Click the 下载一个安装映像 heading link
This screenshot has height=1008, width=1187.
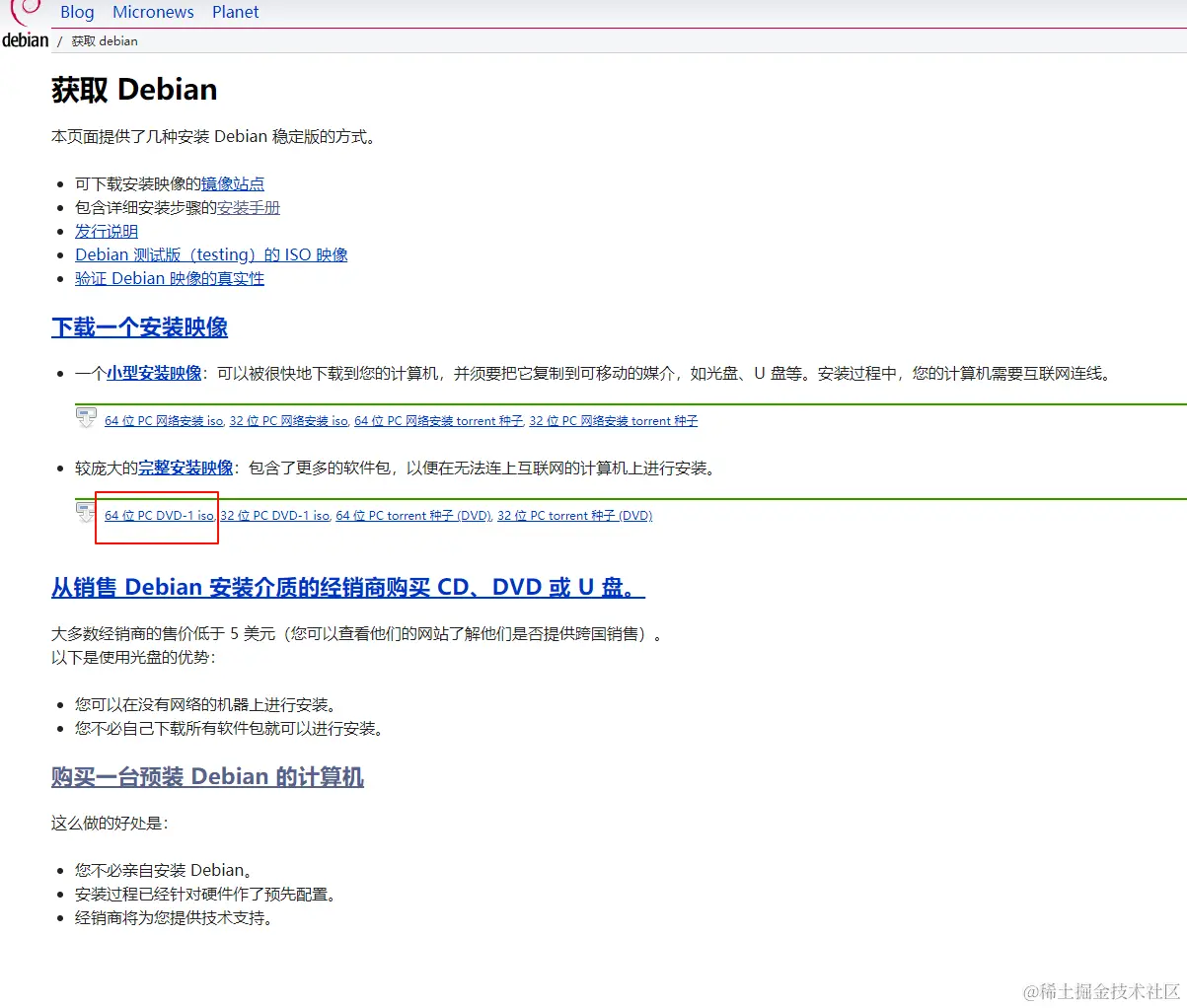click(140, 327)
